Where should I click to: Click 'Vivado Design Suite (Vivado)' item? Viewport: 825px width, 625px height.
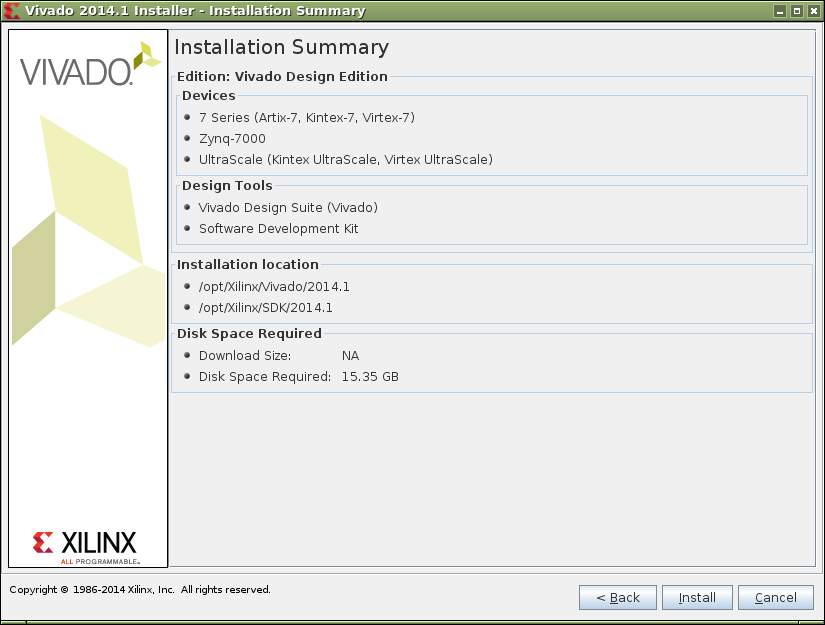(x=288, y=207)
